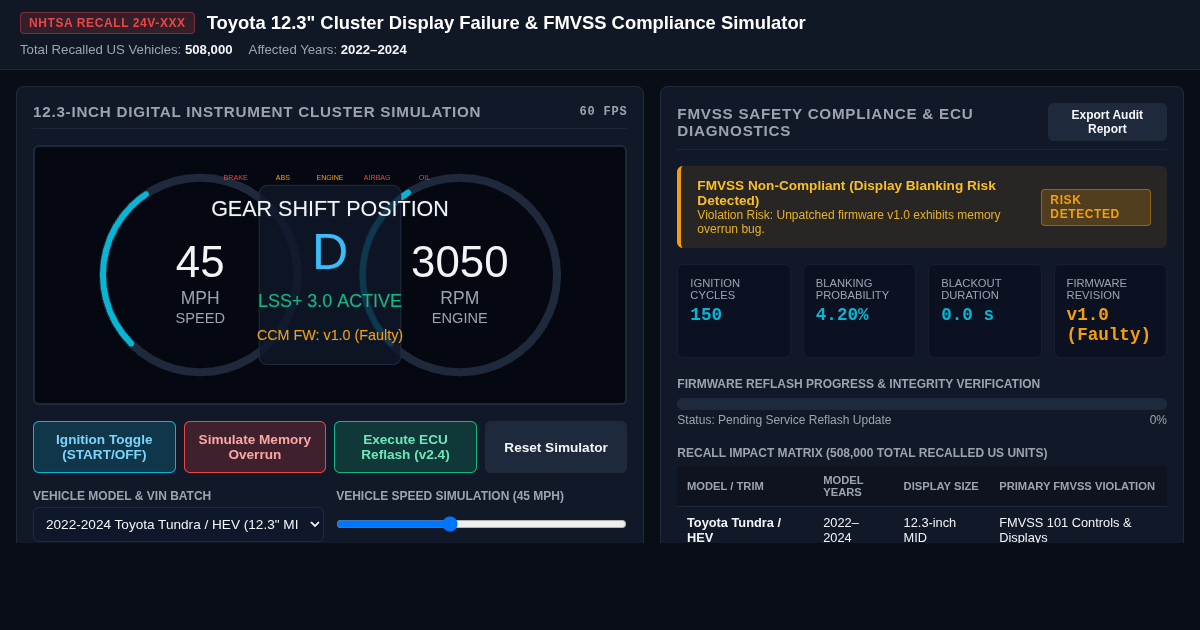1200x630 pixels.
Task: Click the Ignition Toggle (START/OFF) button
Action: 104,447
